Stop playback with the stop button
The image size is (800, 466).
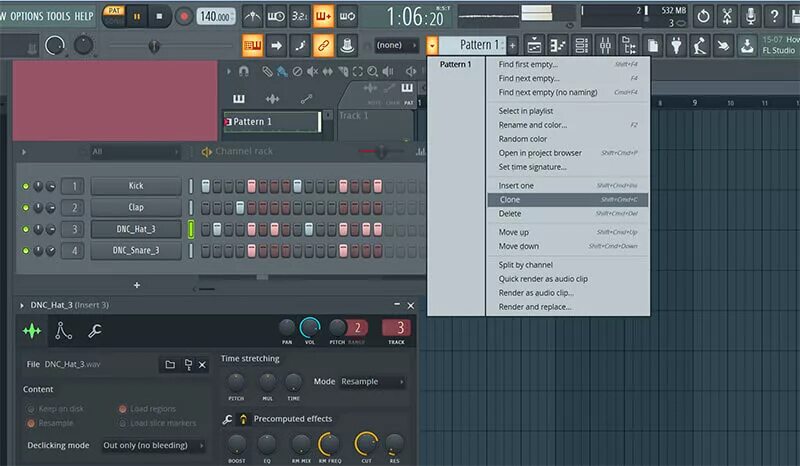159,16
